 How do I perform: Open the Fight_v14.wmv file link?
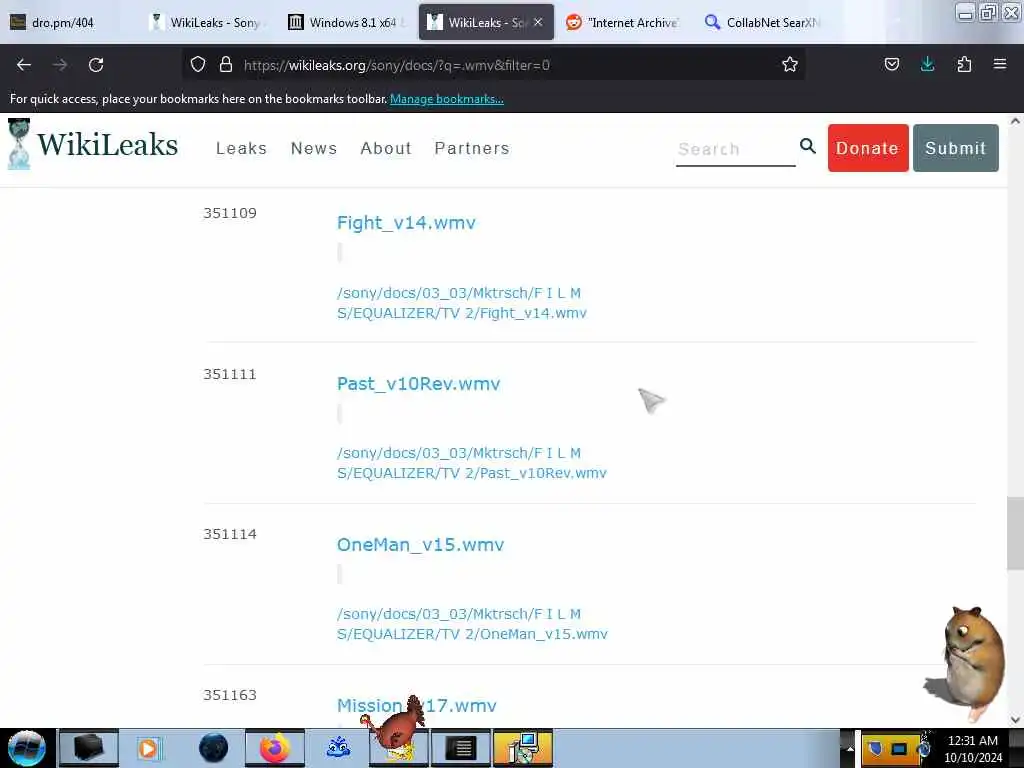click(x=406, y=223)
